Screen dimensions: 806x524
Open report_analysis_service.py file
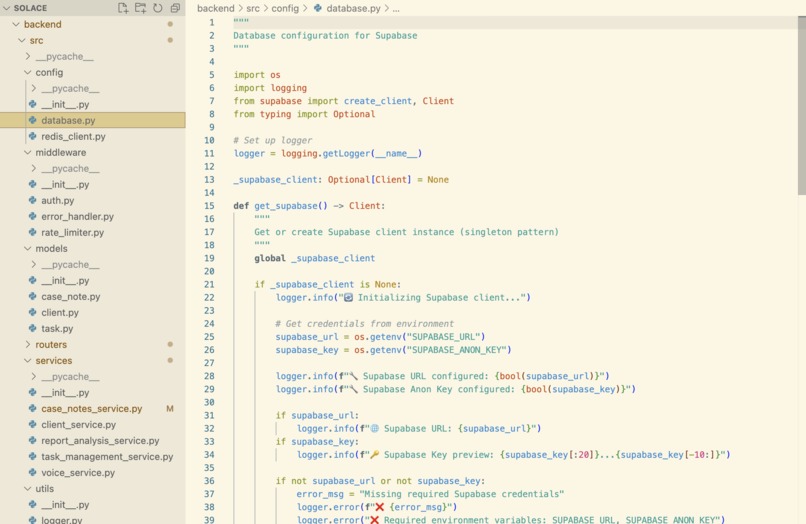click(x=100, y=441)
